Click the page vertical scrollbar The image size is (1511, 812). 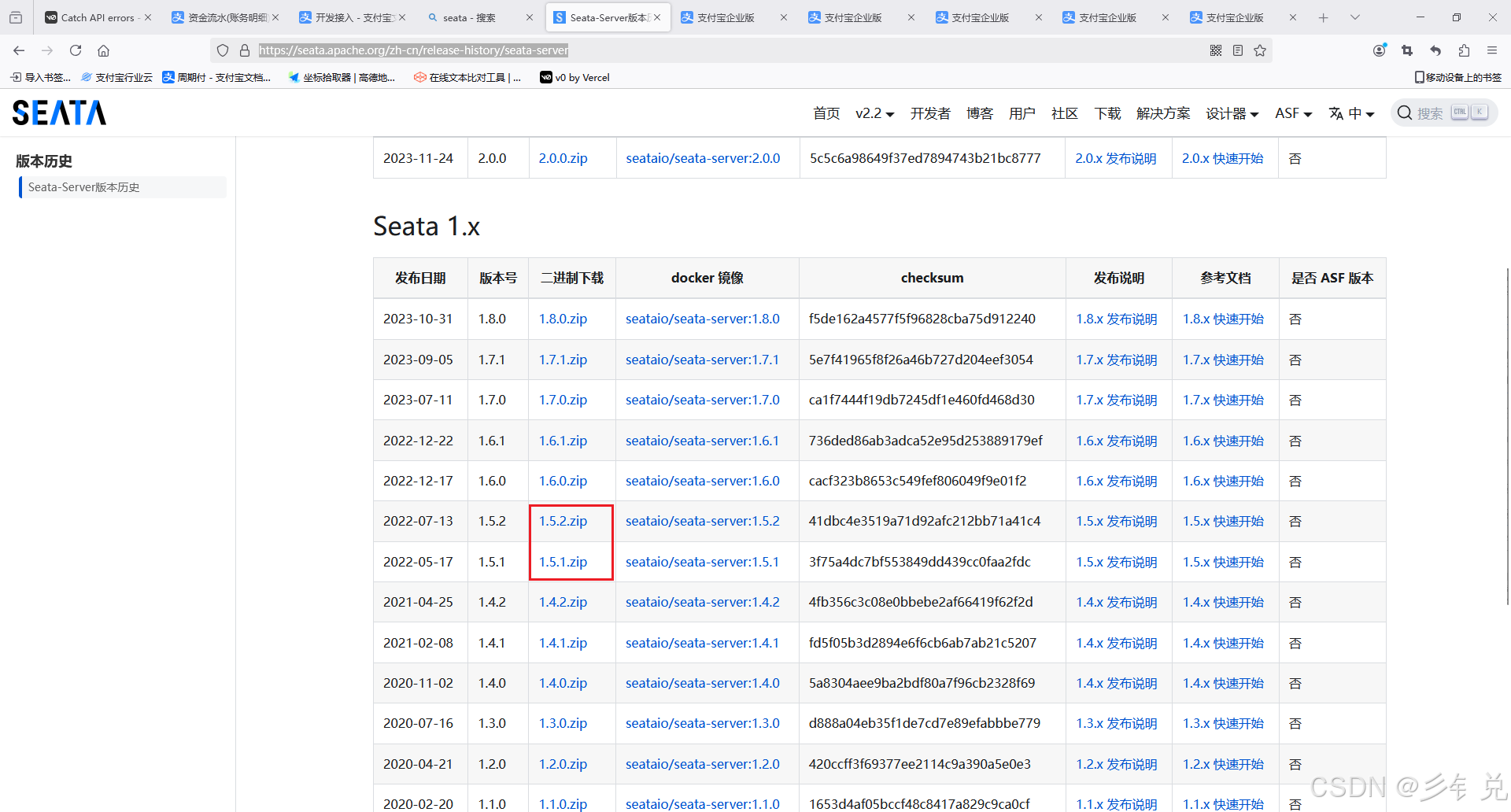[x=1507, y=437]
